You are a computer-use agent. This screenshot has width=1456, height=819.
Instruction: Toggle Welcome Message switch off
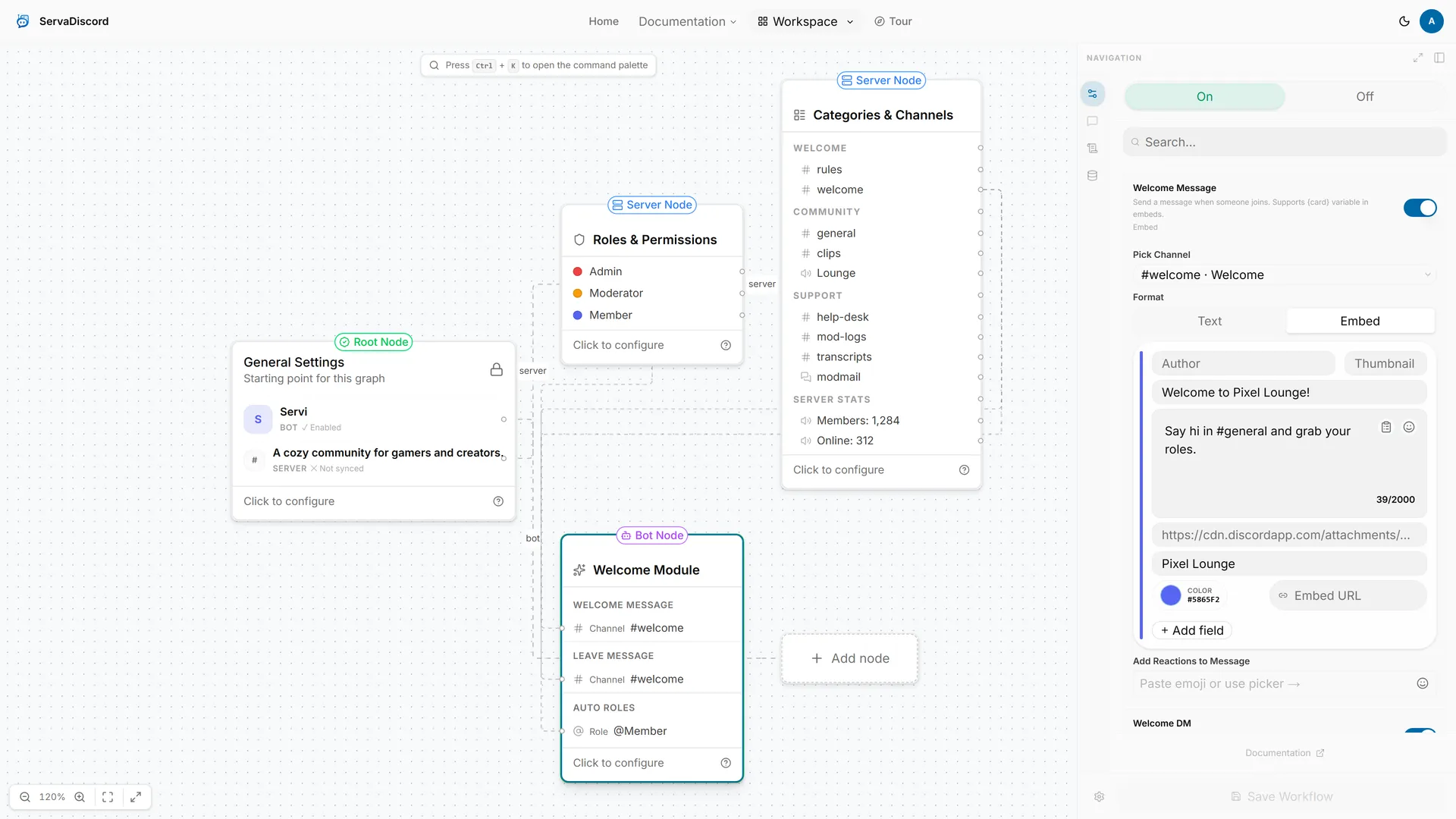1420,208
